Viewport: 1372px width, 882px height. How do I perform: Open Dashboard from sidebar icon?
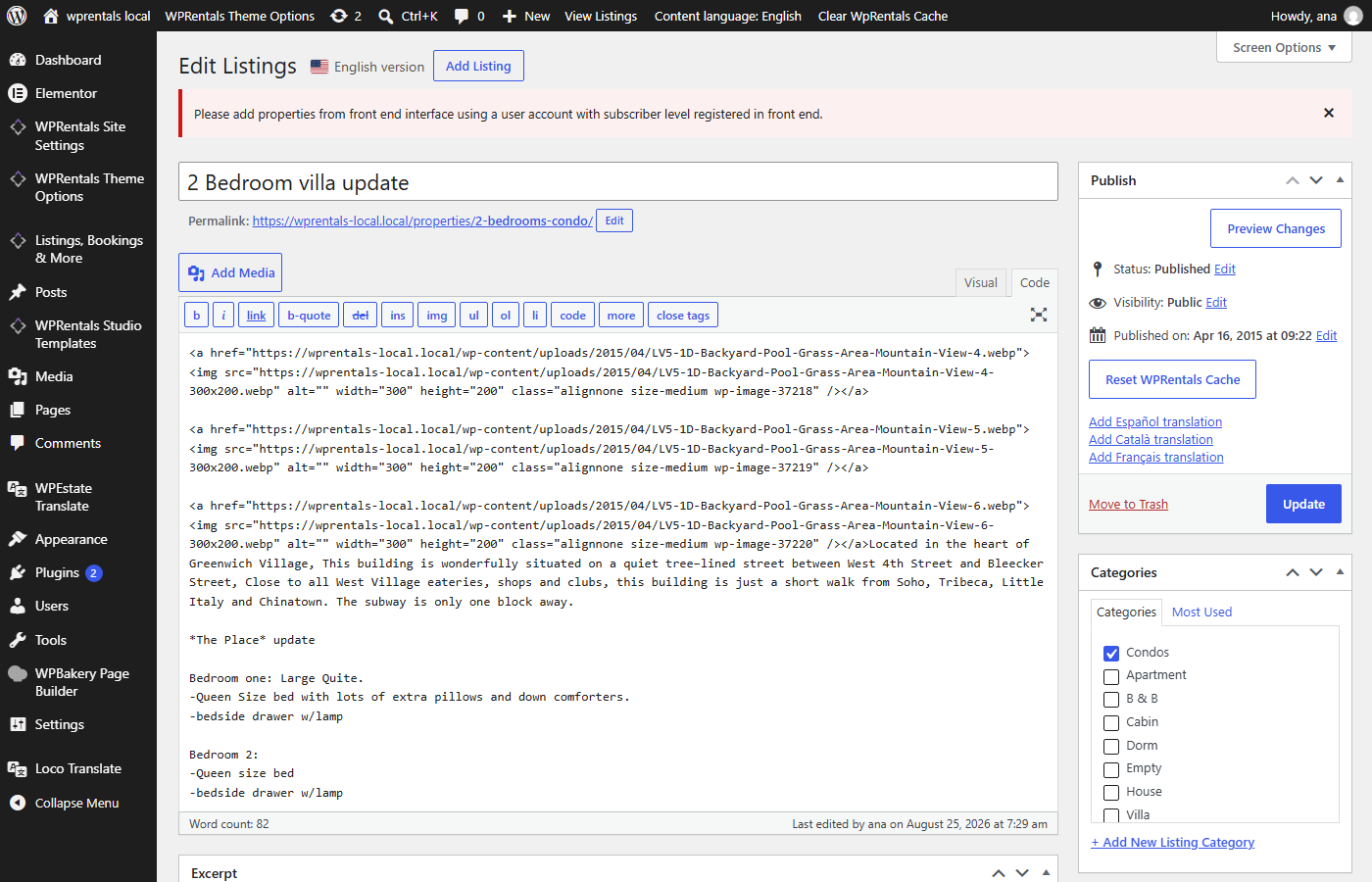[x=18, y=60]
